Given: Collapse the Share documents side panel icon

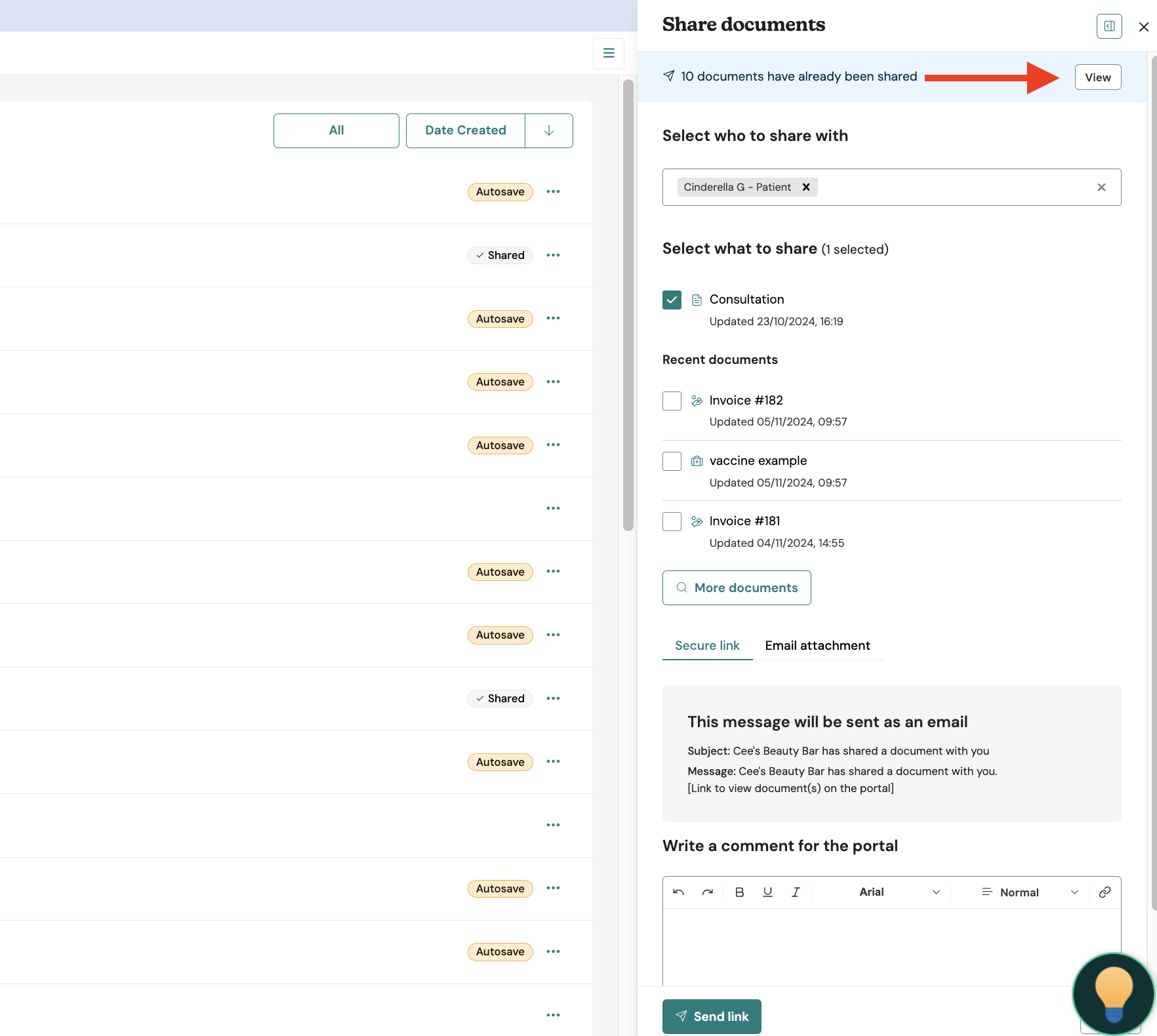Looking at the screenshot, I should (x=1109, y=26).
